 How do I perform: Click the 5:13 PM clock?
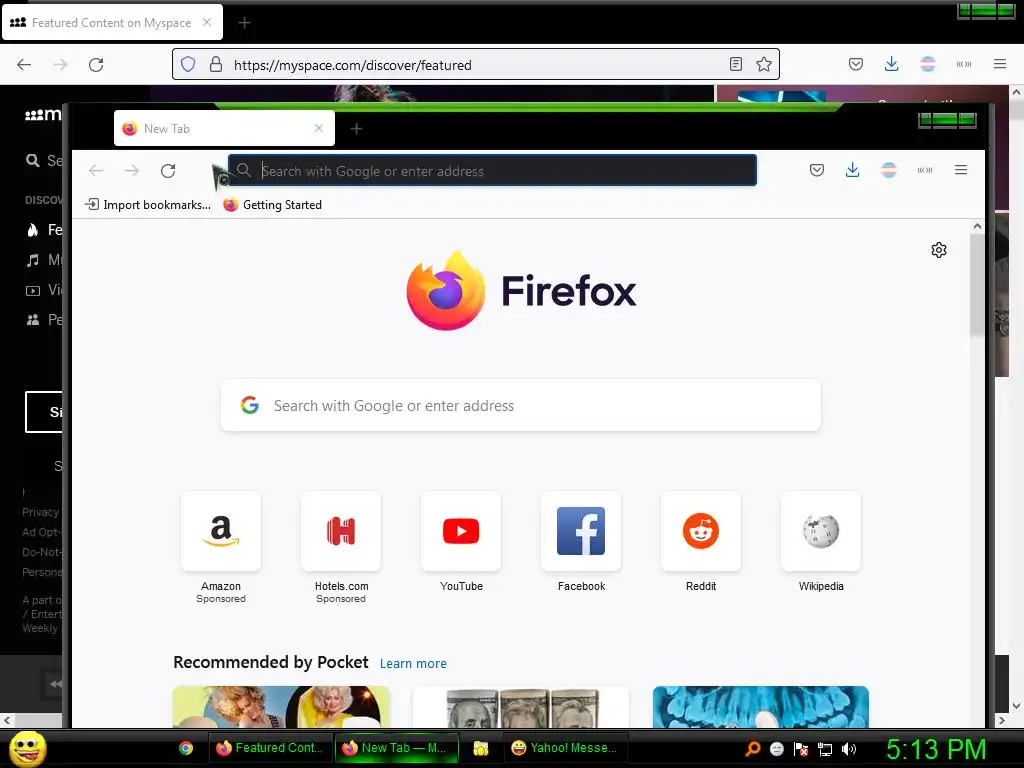coord(936,750)
